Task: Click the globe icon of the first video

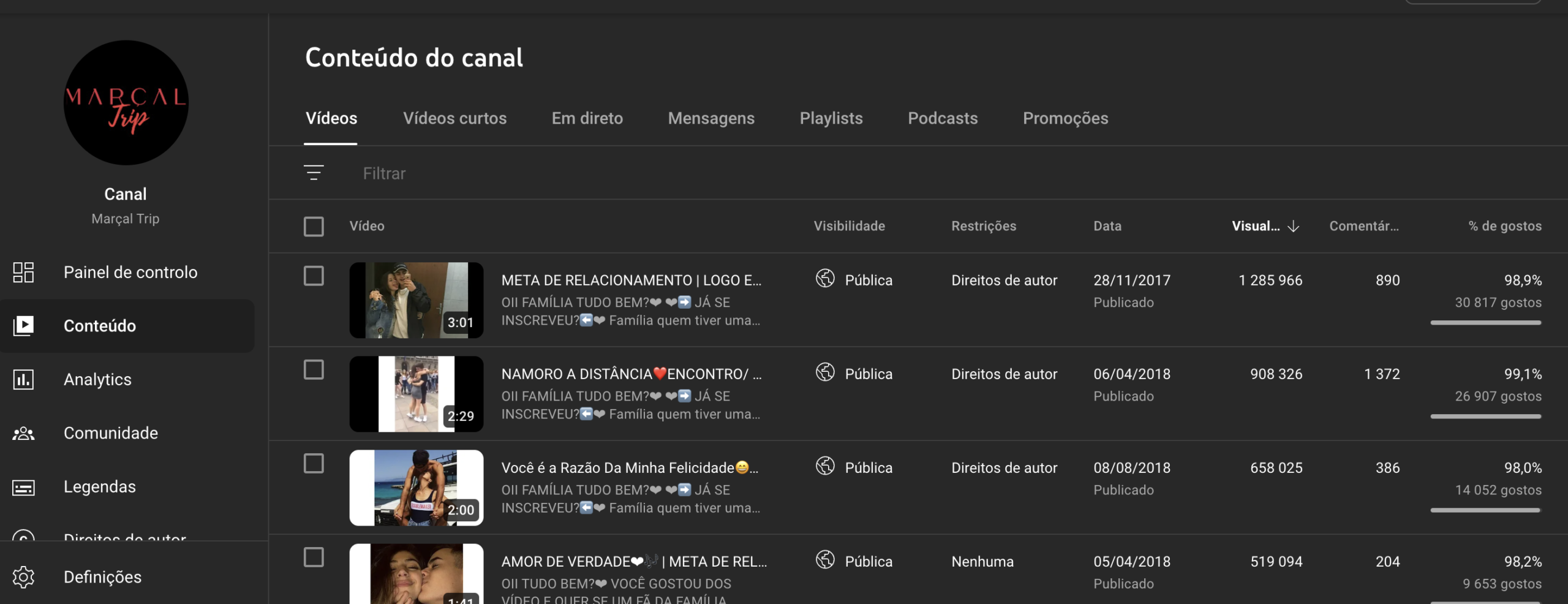Action: pyautogui.click(x=825, y=279)
